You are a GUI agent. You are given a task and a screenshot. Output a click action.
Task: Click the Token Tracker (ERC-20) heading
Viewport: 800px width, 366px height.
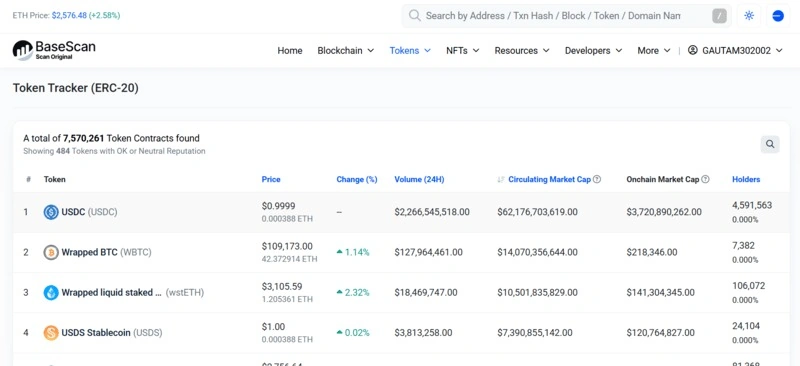(x=76, y=88)
